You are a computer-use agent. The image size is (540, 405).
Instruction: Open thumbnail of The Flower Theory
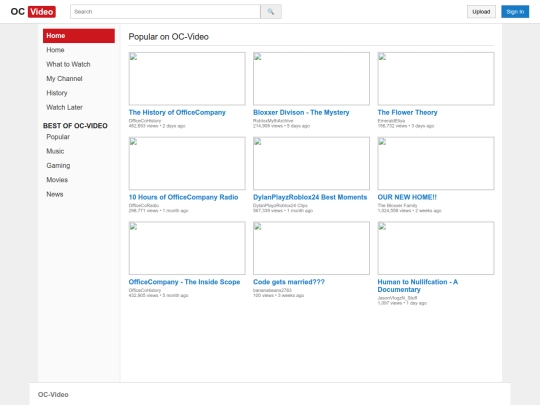pos(436,79)
